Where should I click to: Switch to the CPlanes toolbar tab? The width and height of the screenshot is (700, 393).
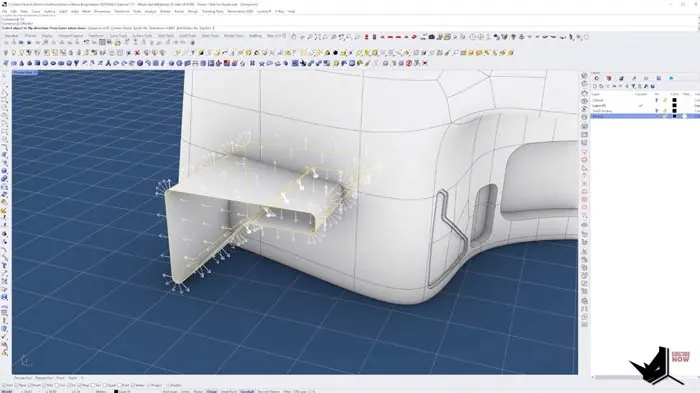(x=30, y=36)
